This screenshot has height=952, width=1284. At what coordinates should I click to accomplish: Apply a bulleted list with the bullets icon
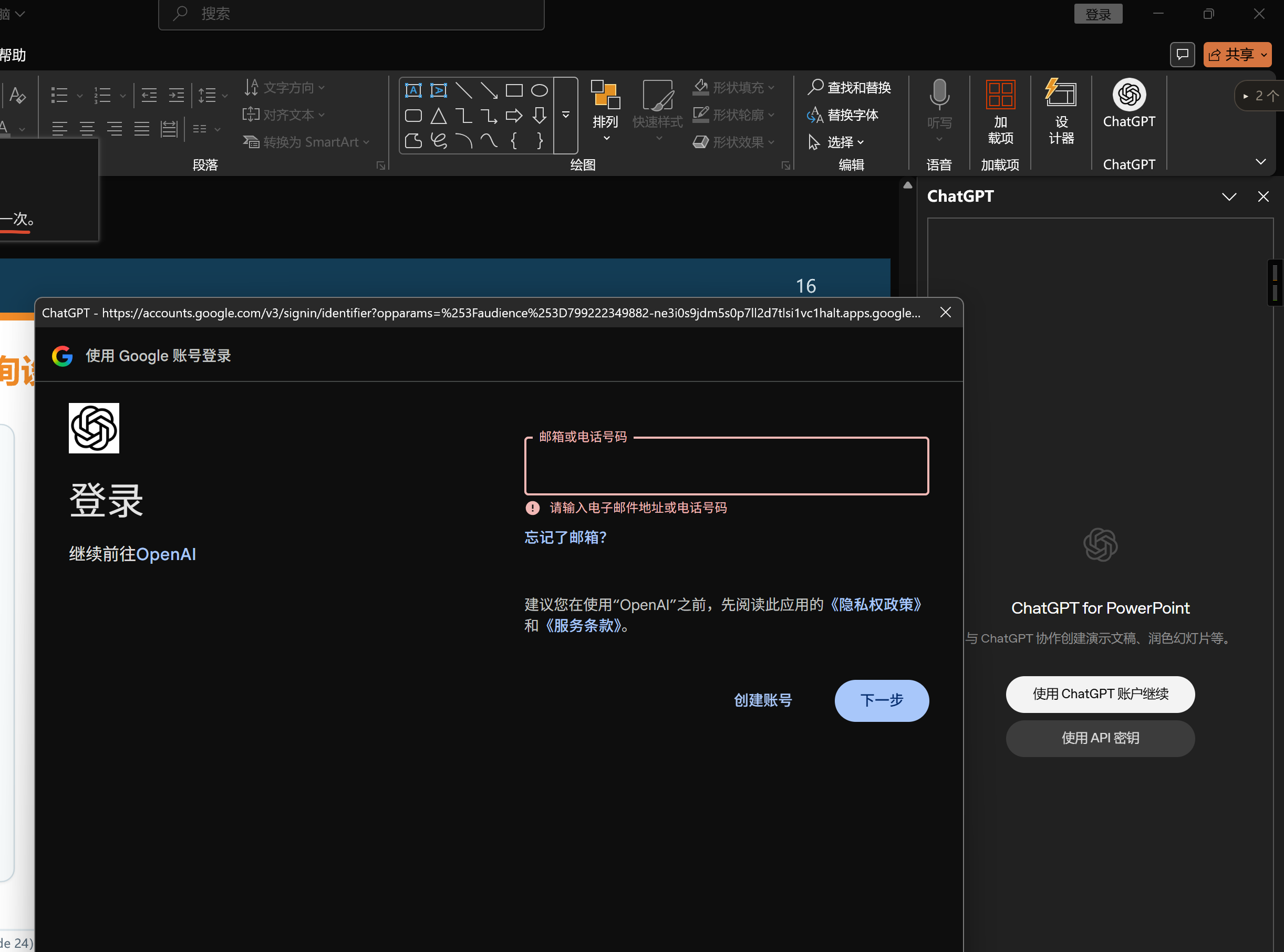59,95
